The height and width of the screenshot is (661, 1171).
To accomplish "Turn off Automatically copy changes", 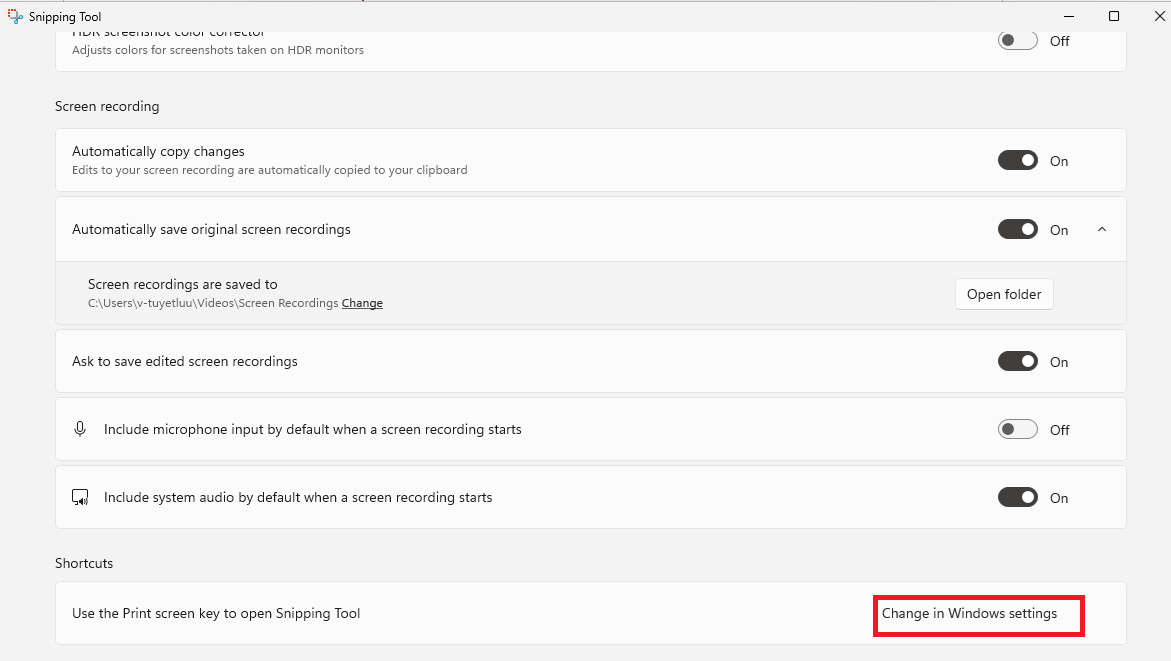I will pos(1017,160).
